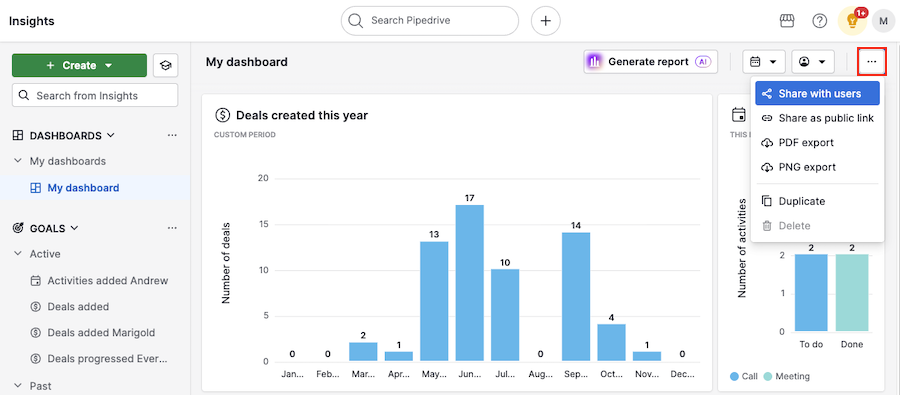
Task: Select PDF export from menu
Action: coord(817,142)
